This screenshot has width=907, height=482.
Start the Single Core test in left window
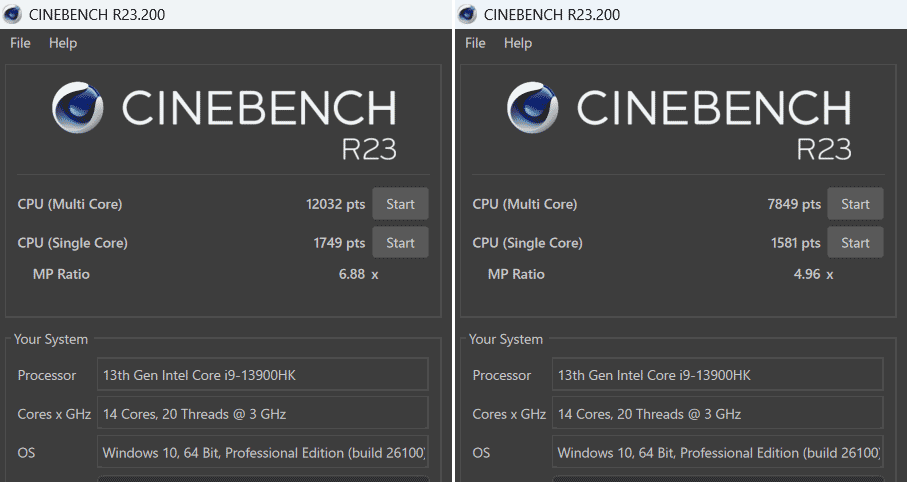pyautogui.click(x=400, y=242)
